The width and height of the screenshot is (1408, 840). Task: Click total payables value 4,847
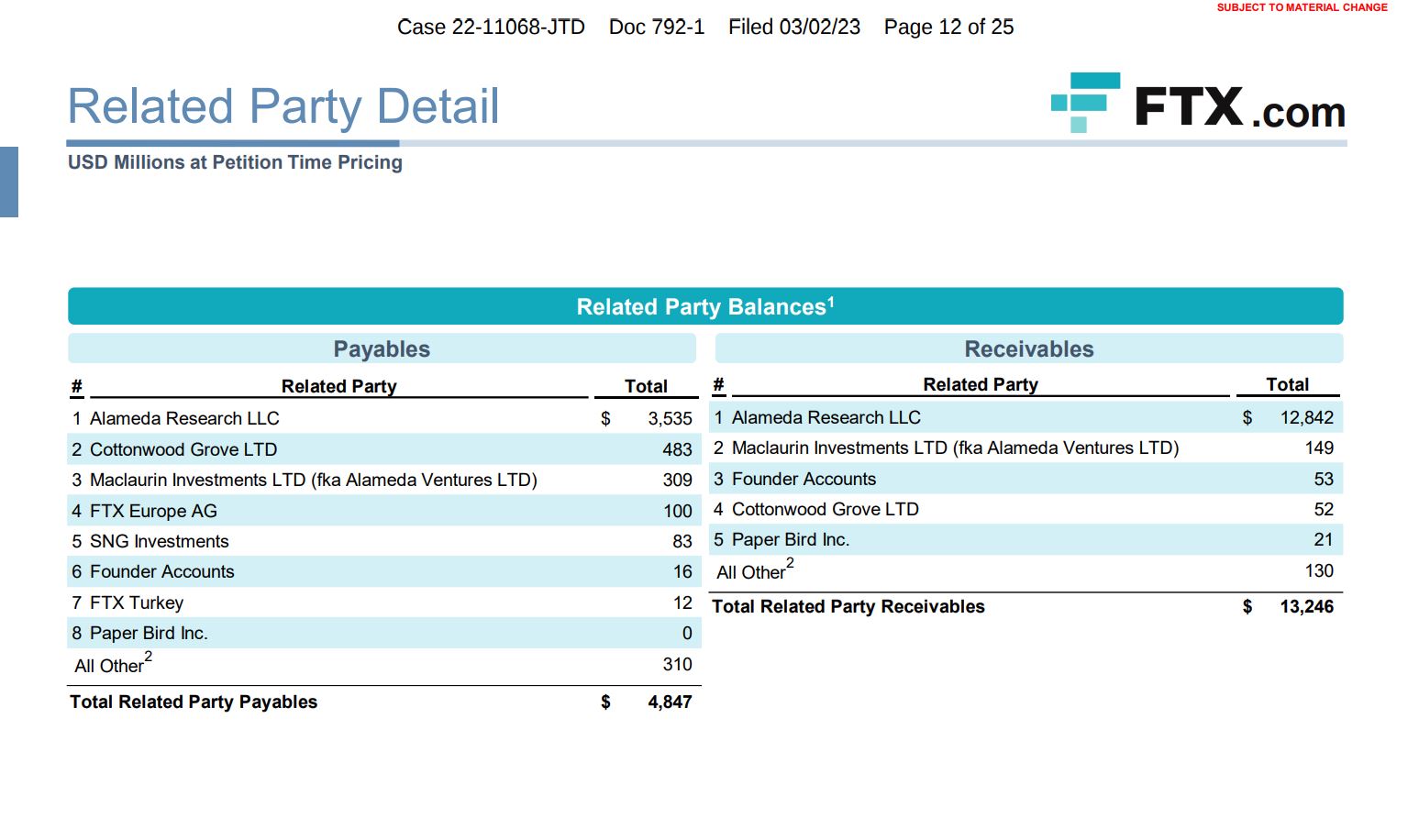pos(670,702)
